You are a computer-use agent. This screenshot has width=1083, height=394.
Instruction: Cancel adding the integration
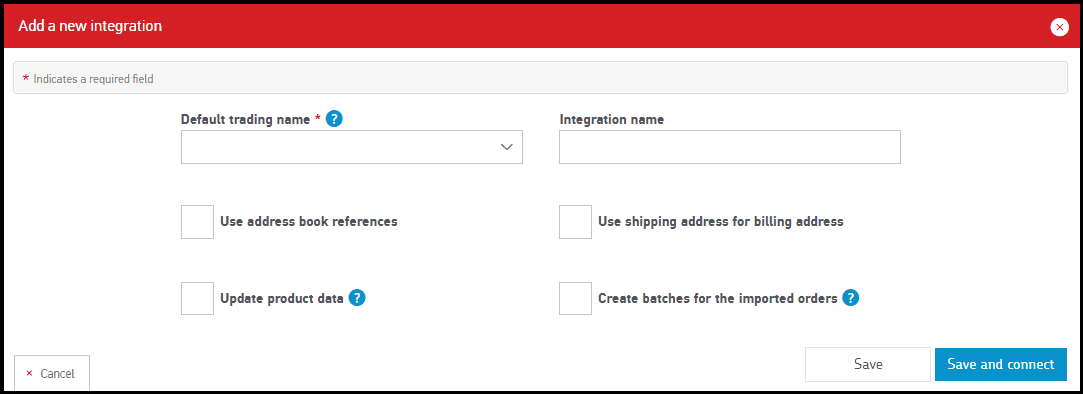(x=52, y=373)
